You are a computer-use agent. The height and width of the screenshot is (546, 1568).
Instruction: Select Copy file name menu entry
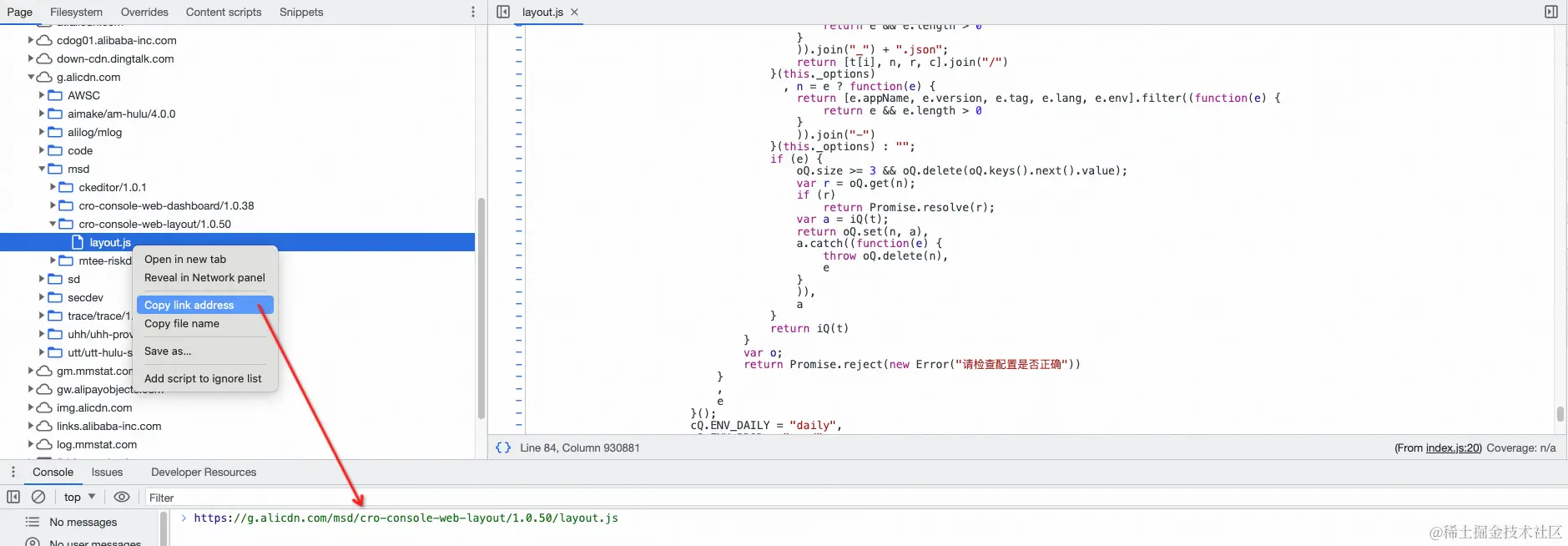tap(205, 323)
